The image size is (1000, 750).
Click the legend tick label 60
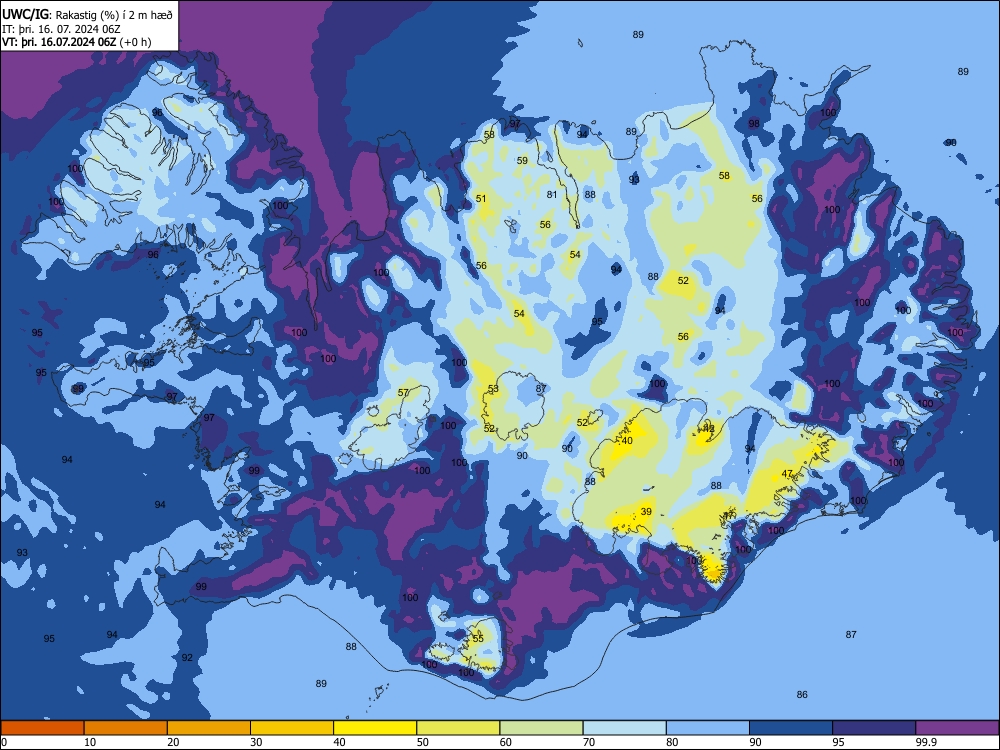(x=506, y=742)
